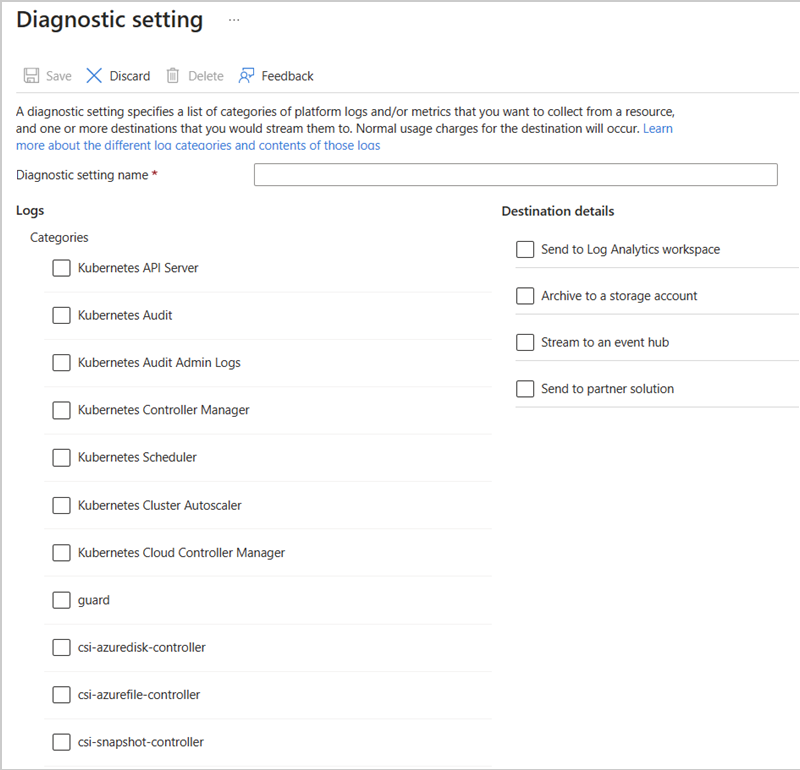Click the Feedback button label

[x=287, y=76]
